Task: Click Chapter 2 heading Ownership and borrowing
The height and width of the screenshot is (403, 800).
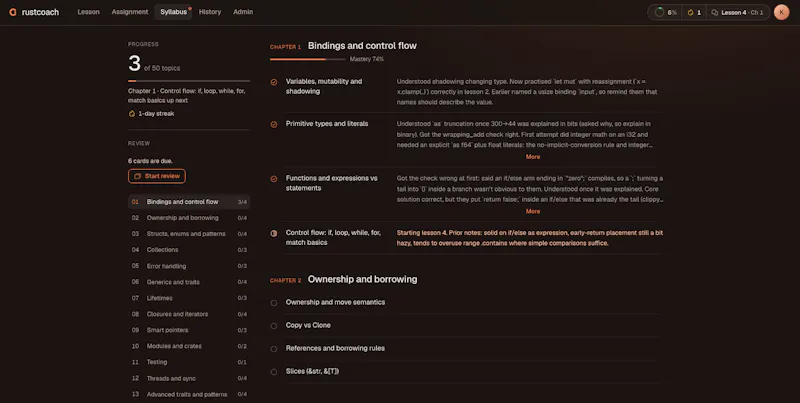Action: coord(362,280)
